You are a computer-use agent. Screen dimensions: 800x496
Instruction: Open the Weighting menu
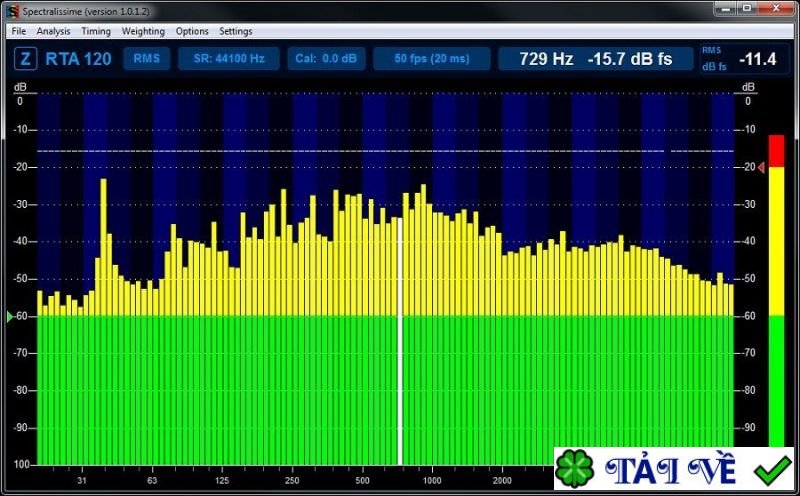[143, 31]
